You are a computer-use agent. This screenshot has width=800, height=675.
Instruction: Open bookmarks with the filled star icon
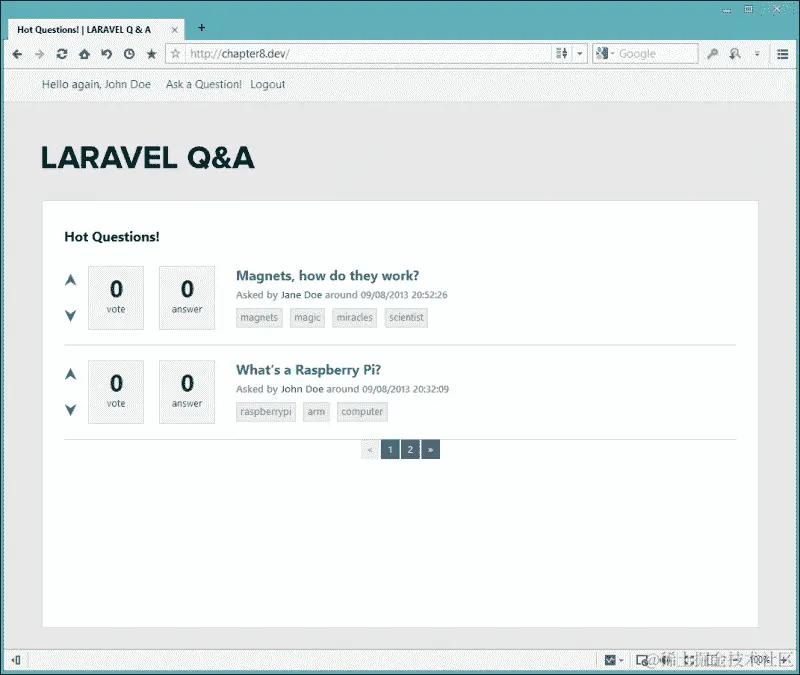[x=152, y=54]
